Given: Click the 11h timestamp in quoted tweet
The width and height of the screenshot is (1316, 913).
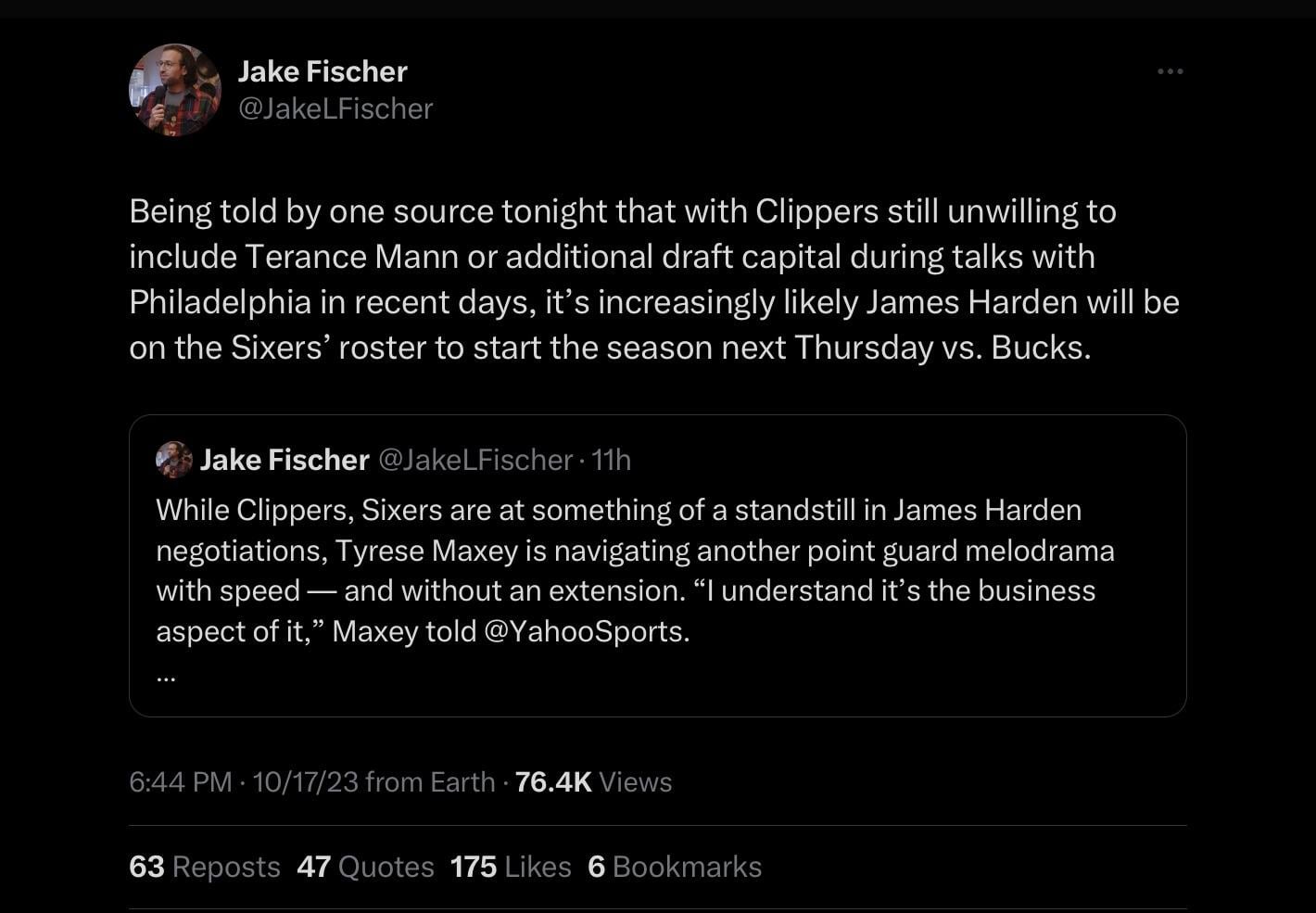Looking at the screenshot, I should 612,460.
